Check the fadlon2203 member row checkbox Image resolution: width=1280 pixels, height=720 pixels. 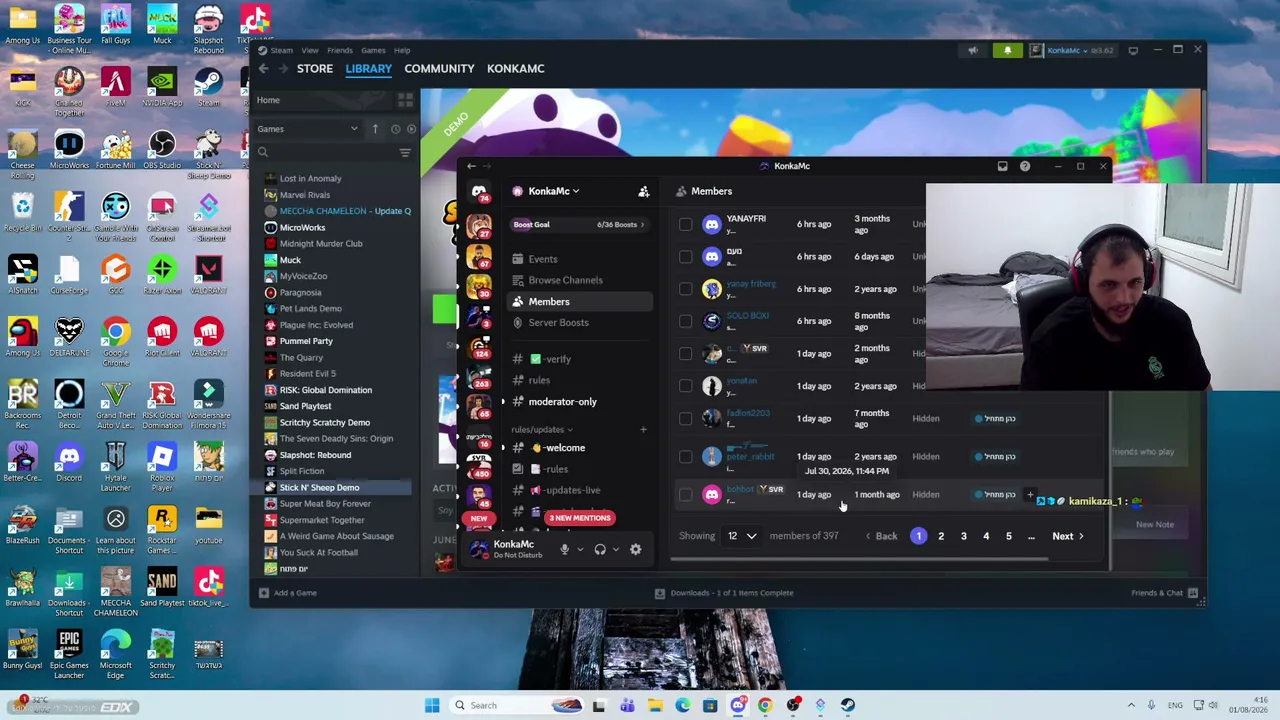[685, 419]
